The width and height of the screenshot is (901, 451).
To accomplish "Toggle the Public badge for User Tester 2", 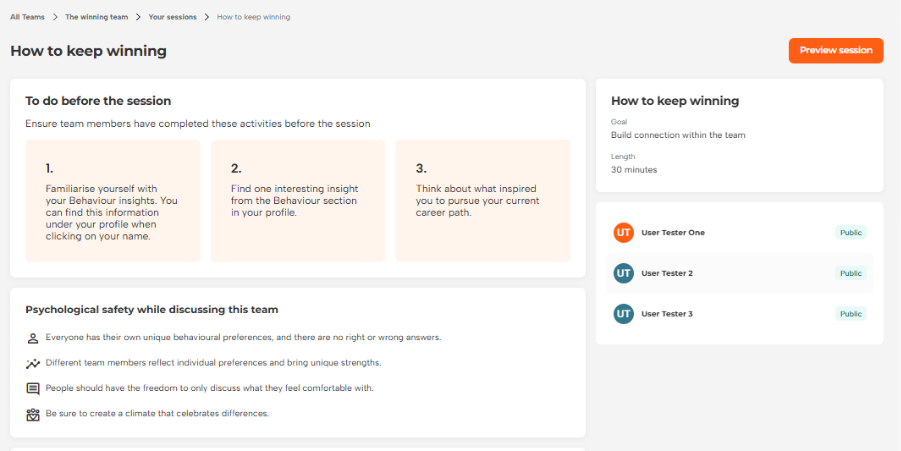I will [850, 273].
